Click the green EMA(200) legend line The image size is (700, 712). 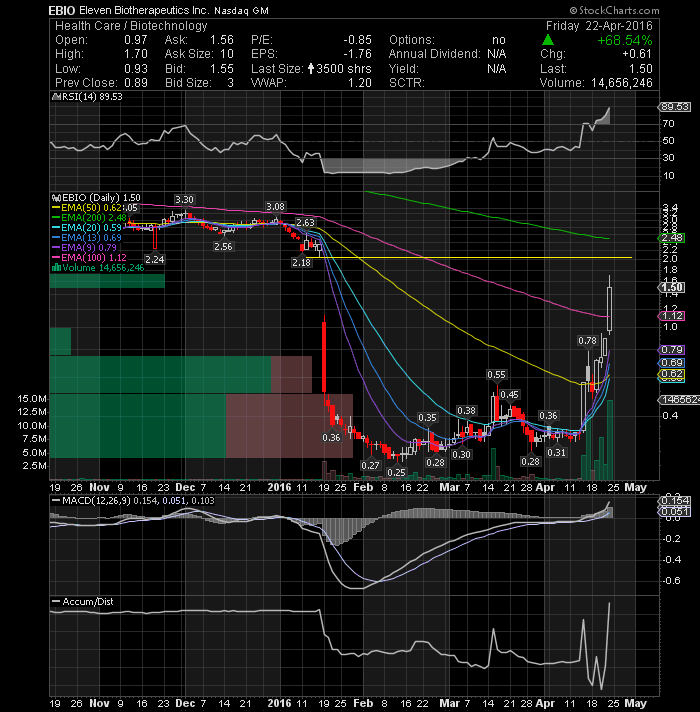tap(56, 218)
